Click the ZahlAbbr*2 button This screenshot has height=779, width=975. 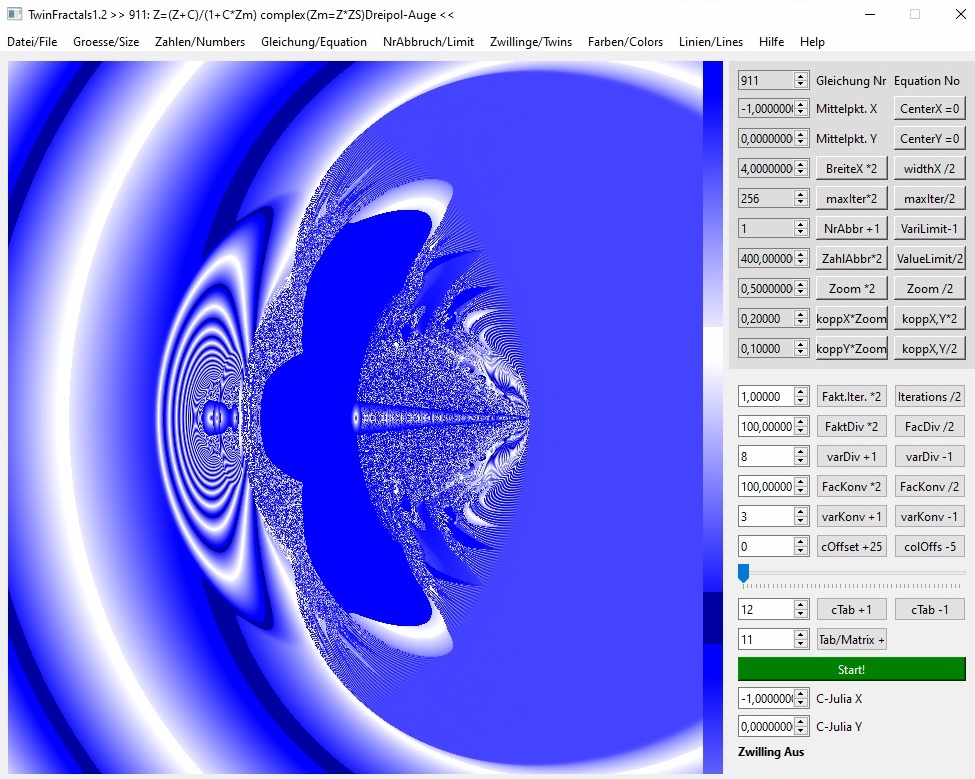coord(851,258)
